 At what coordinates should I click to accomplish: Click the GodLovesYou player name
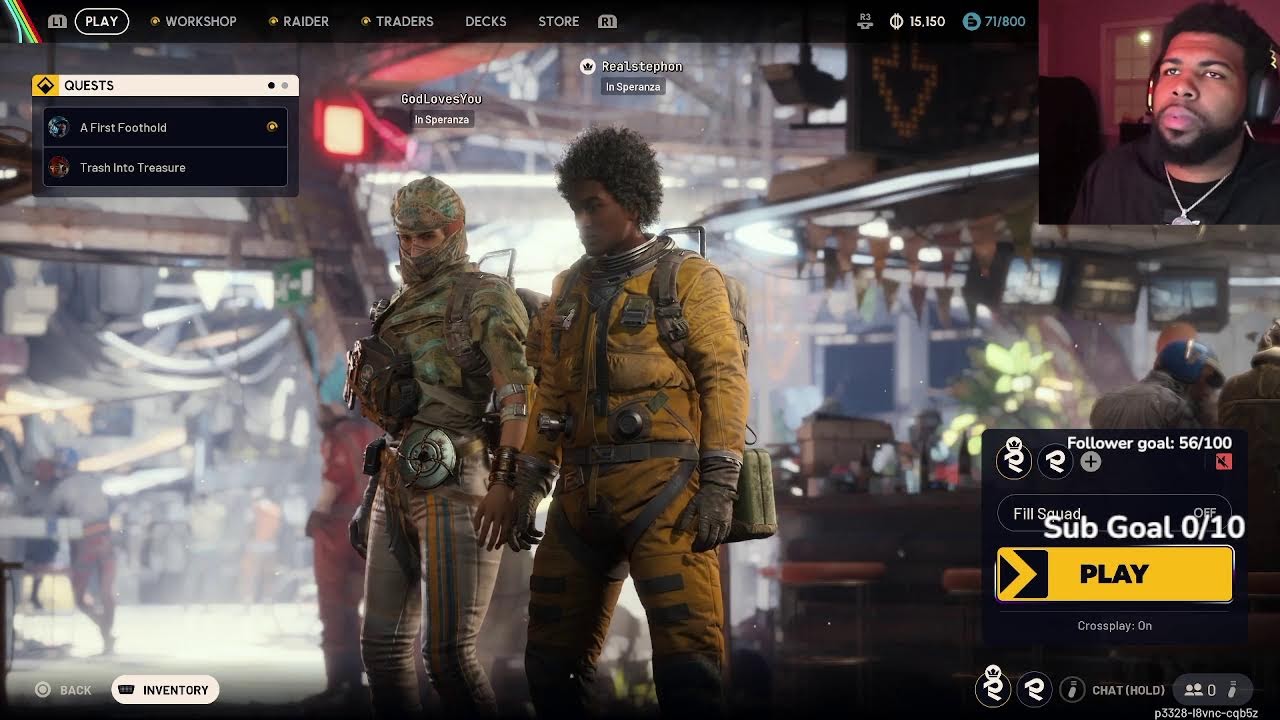(441, 99)
